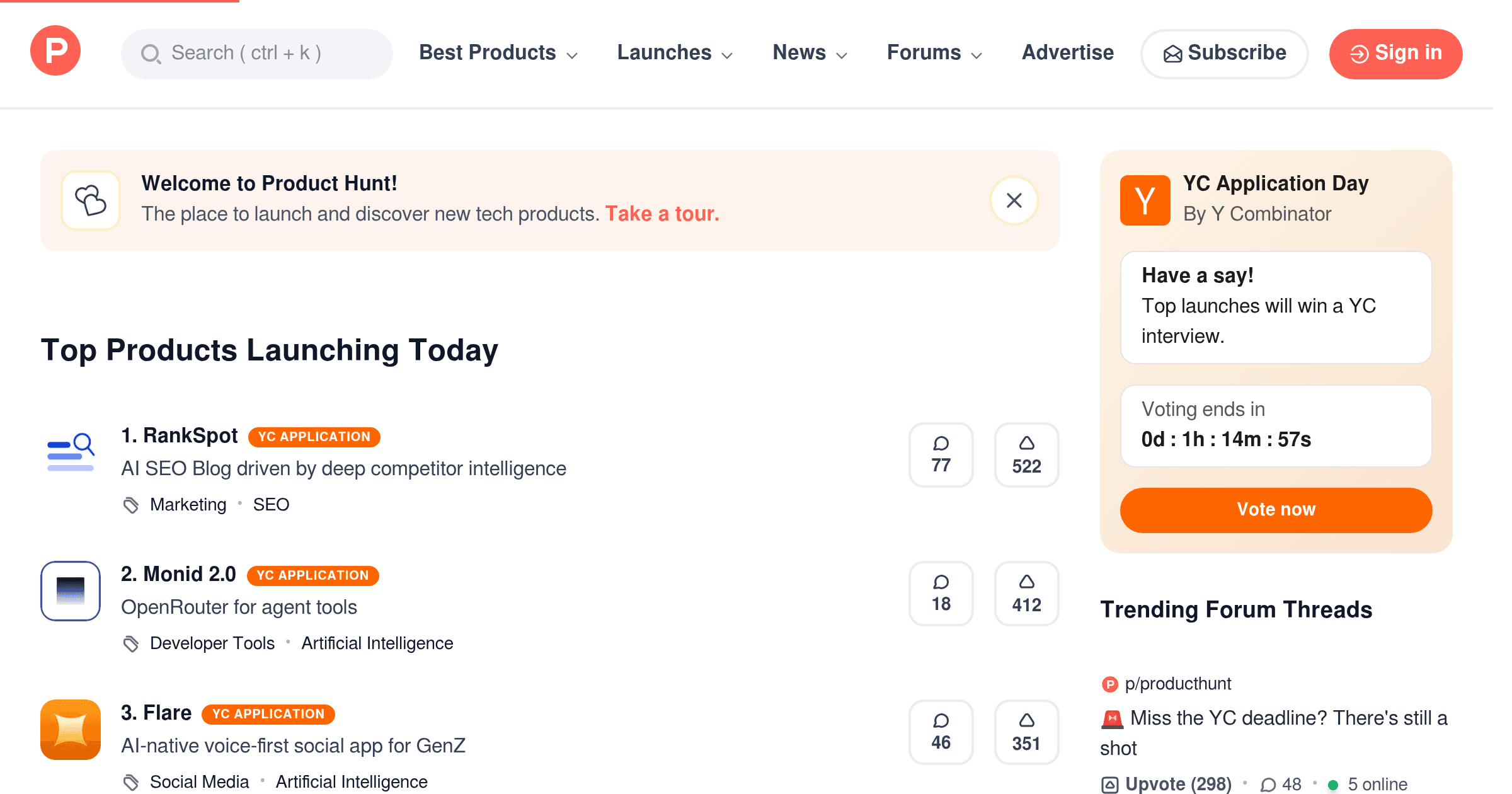Image resolution: width=1512 pixels, height=794 pixels.
Task: Expand the Best Products menu
Action: (x=498, y=52)
